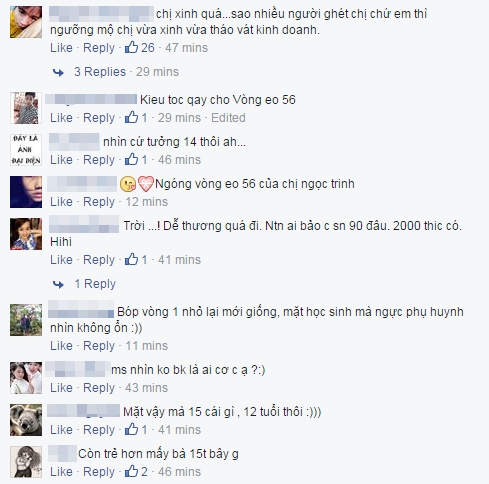Like the 'Bóp vòng 1 nhỏ lại' comment
489x484 pixels.
point(61,346)
